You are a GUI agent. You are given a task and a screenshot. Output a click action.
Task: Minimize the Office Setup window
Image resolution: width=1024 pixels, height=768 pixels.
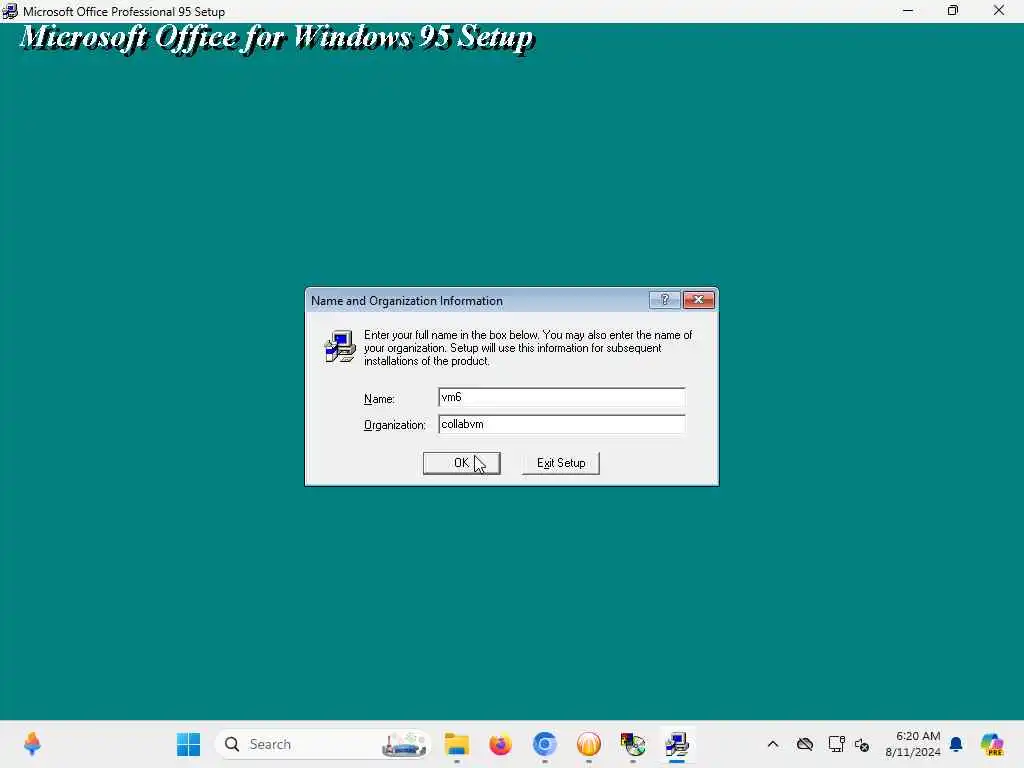tap(908, 10)
